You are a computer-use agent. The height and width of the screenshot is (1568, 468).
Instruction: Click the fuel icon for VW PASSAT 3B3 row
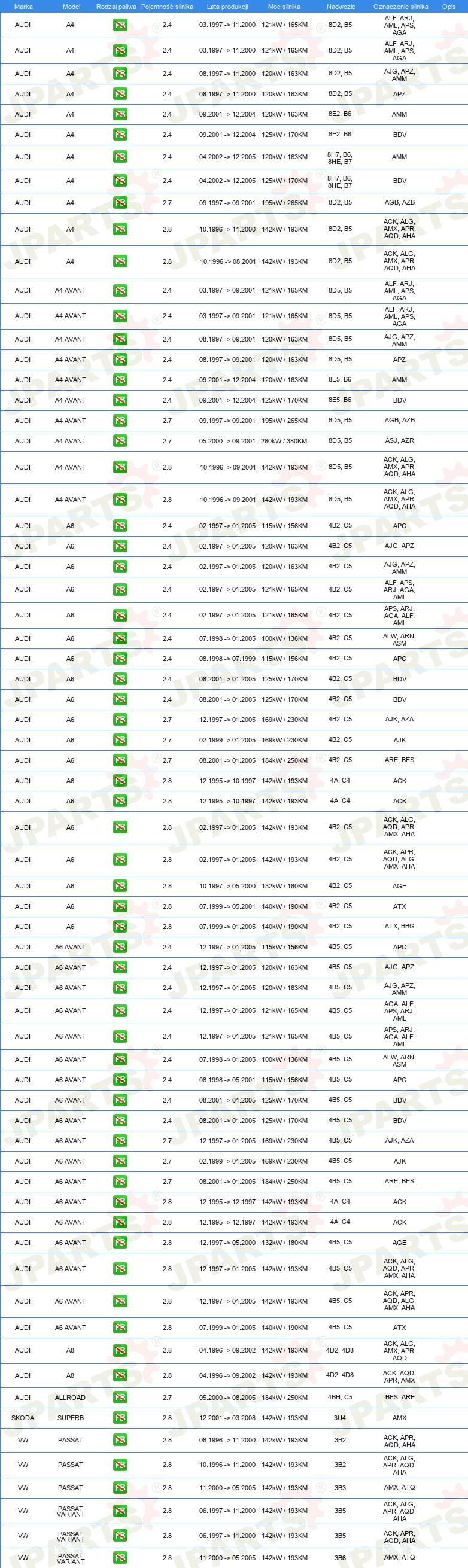tap(120, 1488)
